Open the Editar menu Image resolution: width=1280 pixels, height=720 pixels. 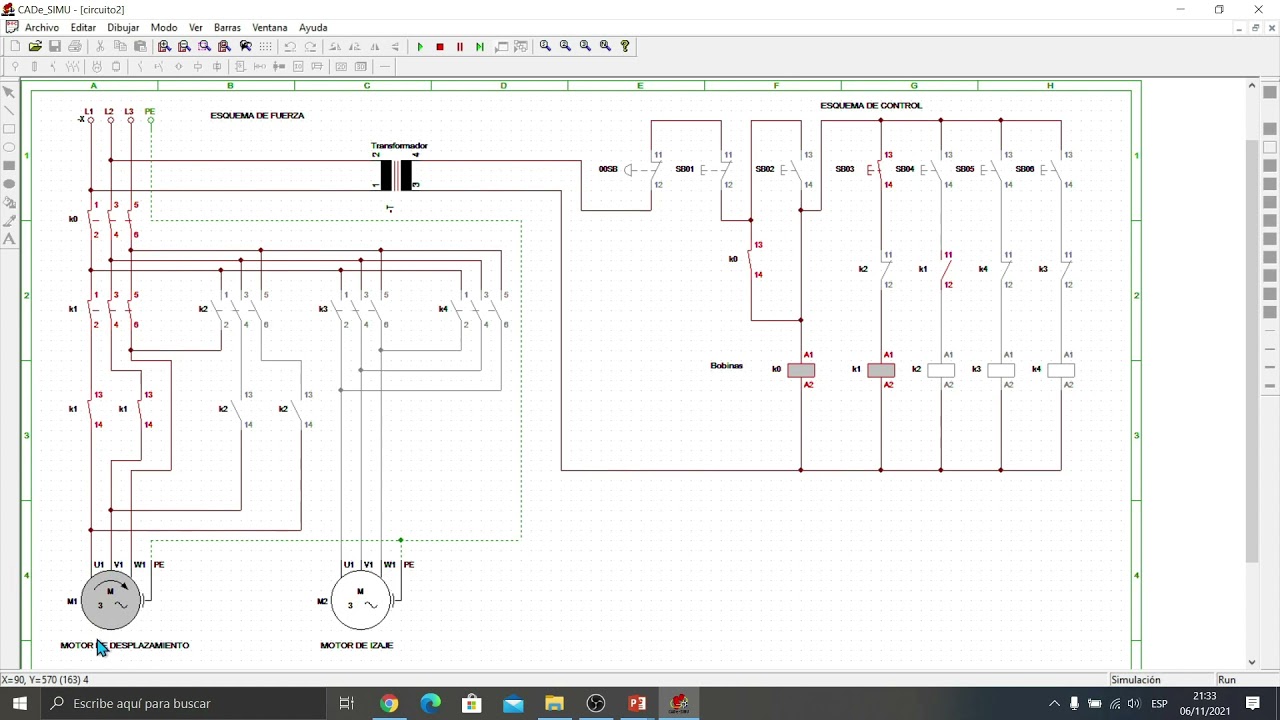tap(83, 28)
